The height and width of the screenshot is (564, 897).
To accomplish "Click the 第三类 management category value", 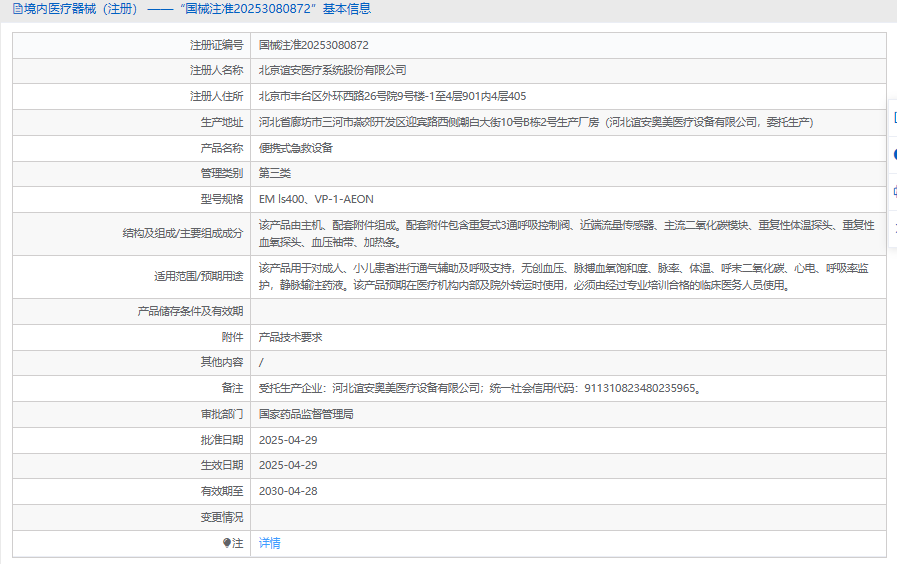I will [275, 173].
